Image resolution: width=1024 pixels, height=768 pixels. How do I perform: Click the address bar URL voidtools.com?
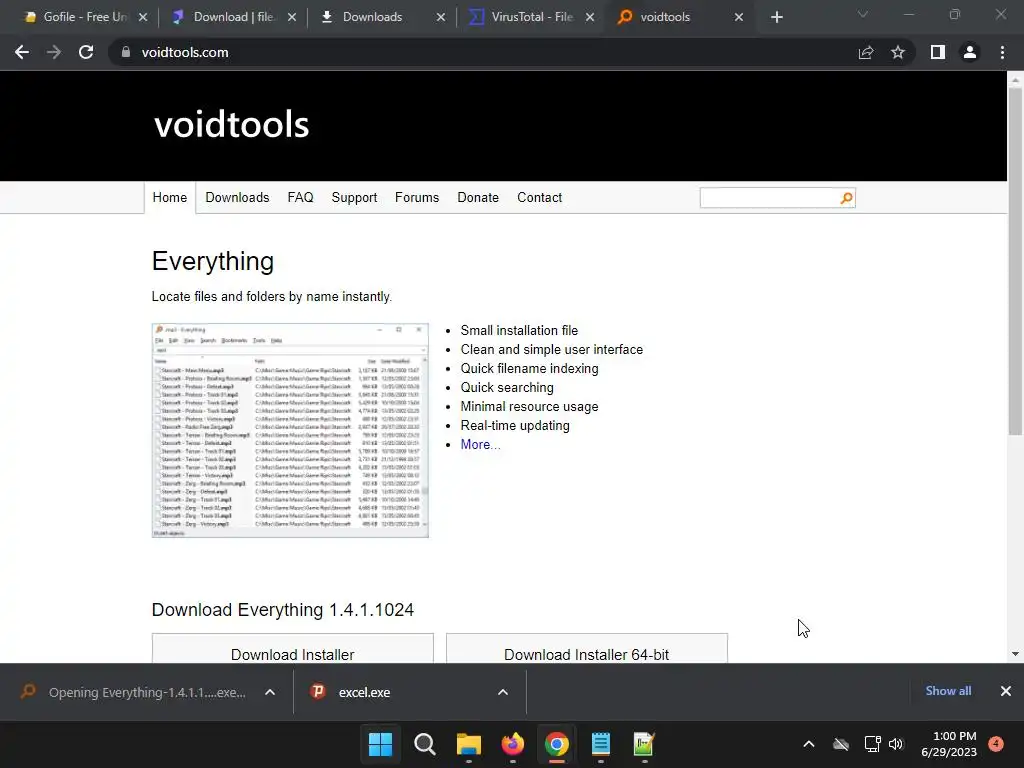click(185, 52)
